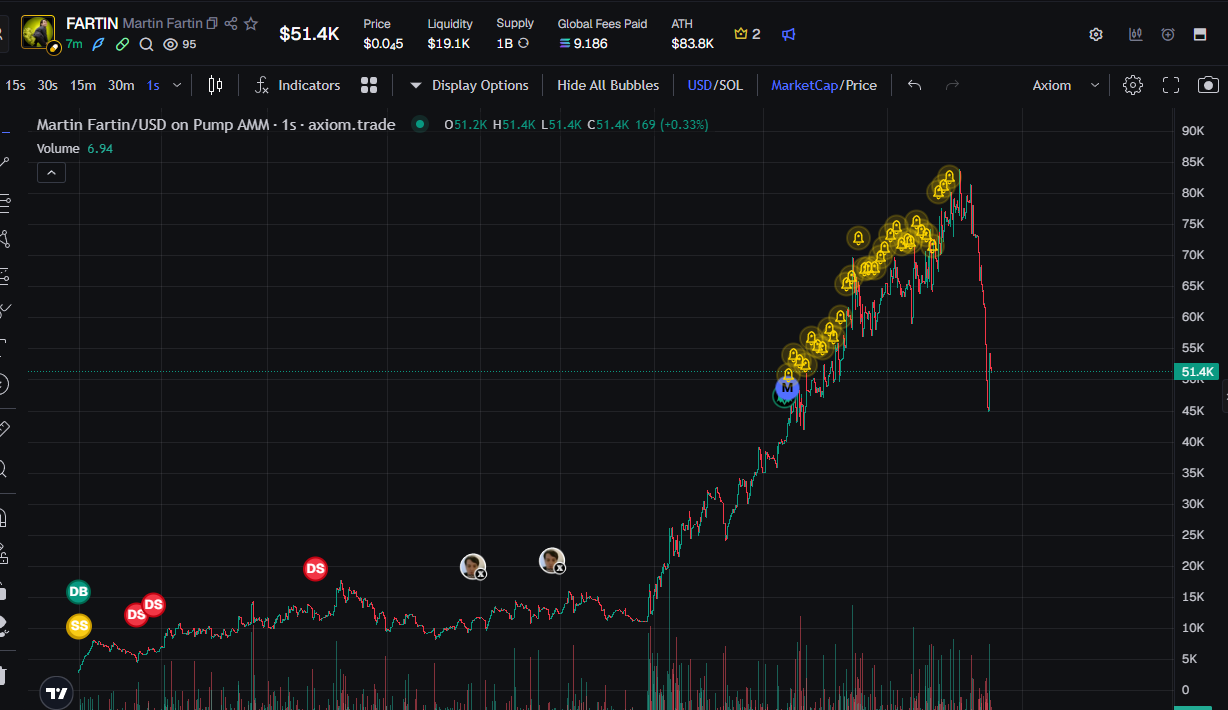Open the blue megaphone announcements icon
Screen dimensions: 1228x710
(789, 34)
